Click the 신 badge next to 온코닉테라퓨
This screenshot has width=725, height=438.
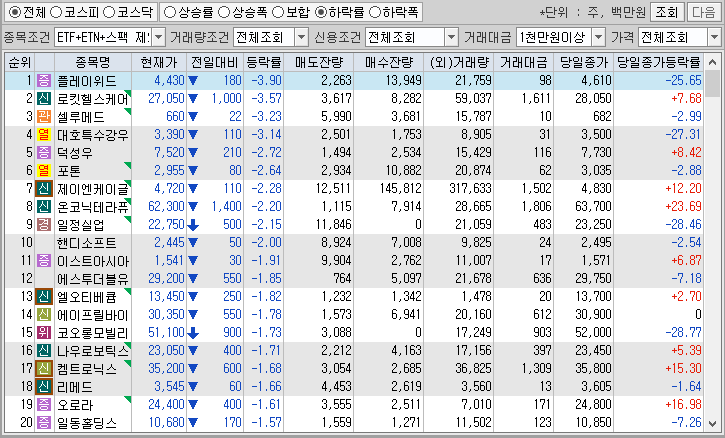pos(44,206)
